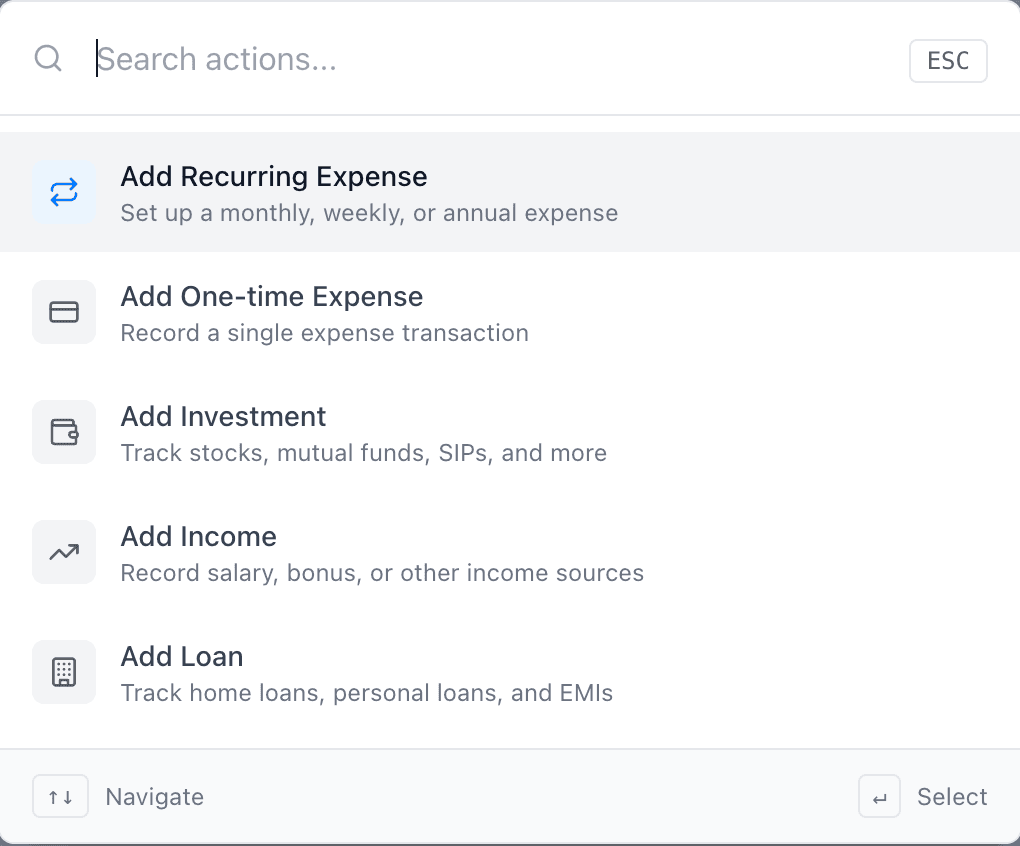The image size is (1020, 846).
Task: Click the building icon for Loan
Action: (x=64, y=672)
